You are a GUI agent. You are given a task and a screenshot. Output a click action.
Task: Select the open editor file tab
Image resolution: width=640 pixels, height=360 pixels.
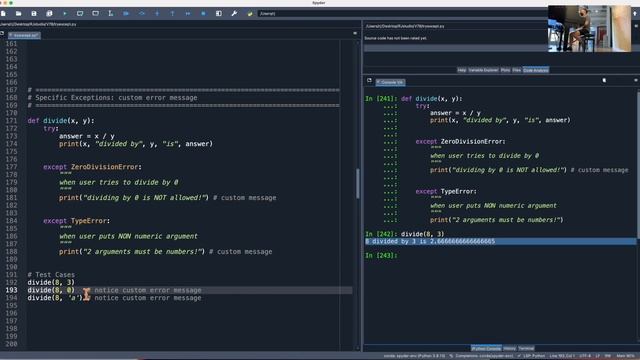click(x=24, y=36)
